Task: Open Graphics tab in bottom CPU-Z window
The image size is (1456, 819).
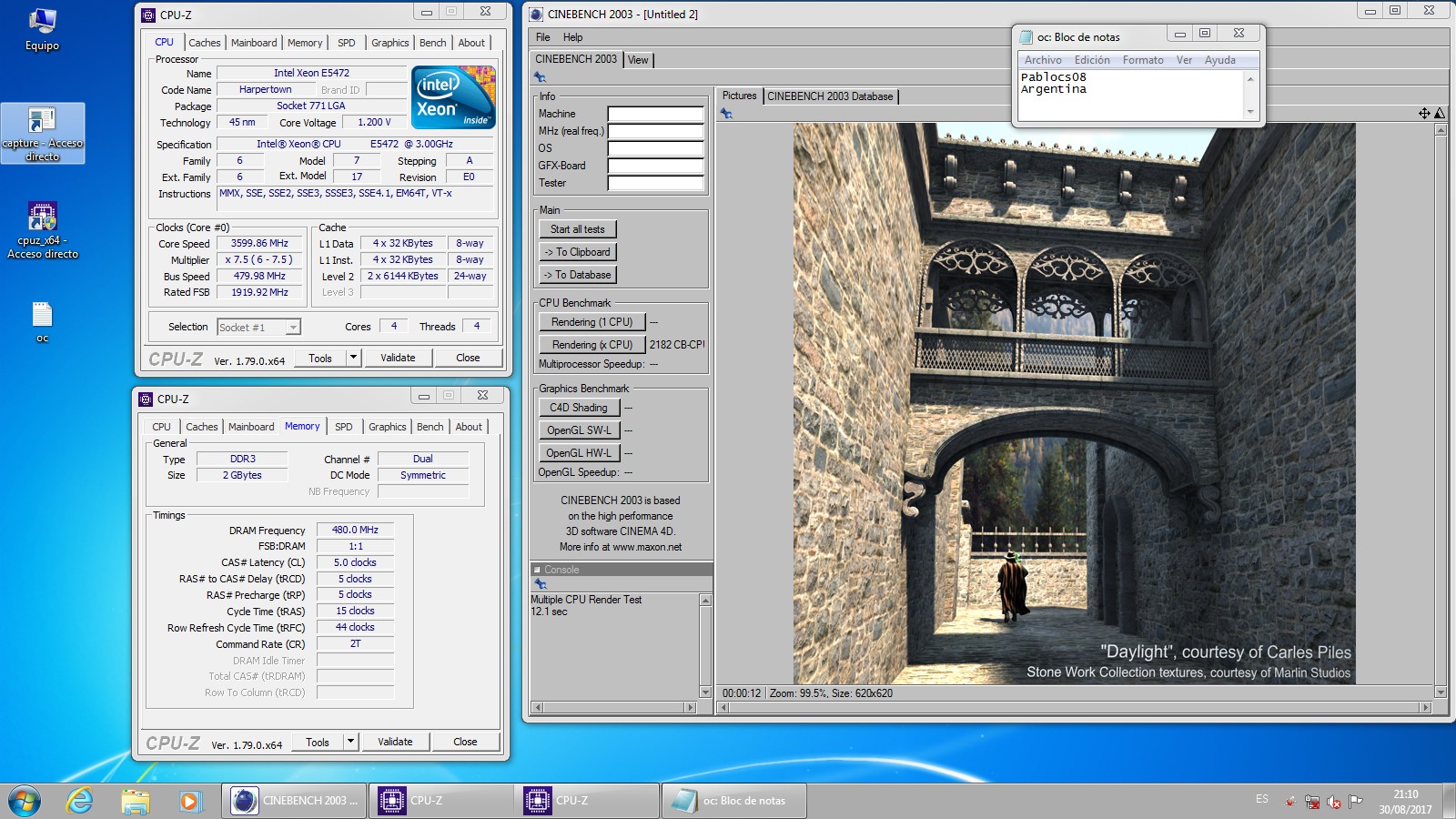Action: pos(388,427)
